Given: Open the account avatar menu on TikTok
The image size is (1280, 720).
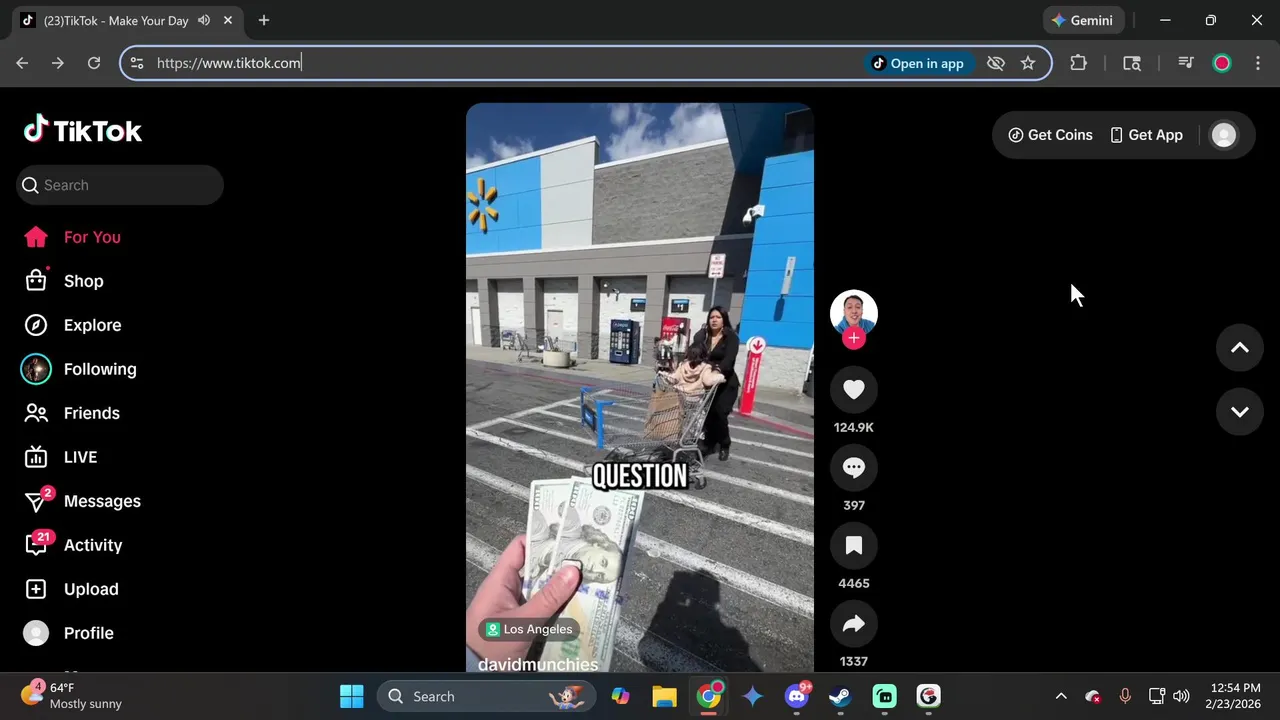Looking at the screenshot, I should point(1224,135).
